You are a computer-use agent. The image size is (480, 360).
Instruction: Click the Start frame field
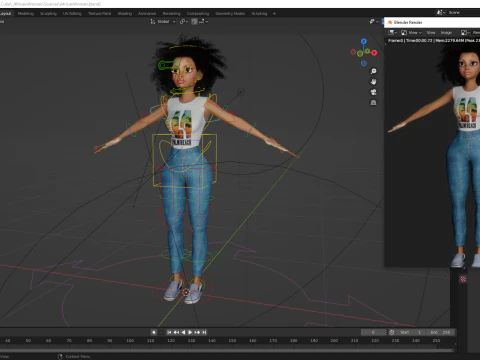click(411, 332)
